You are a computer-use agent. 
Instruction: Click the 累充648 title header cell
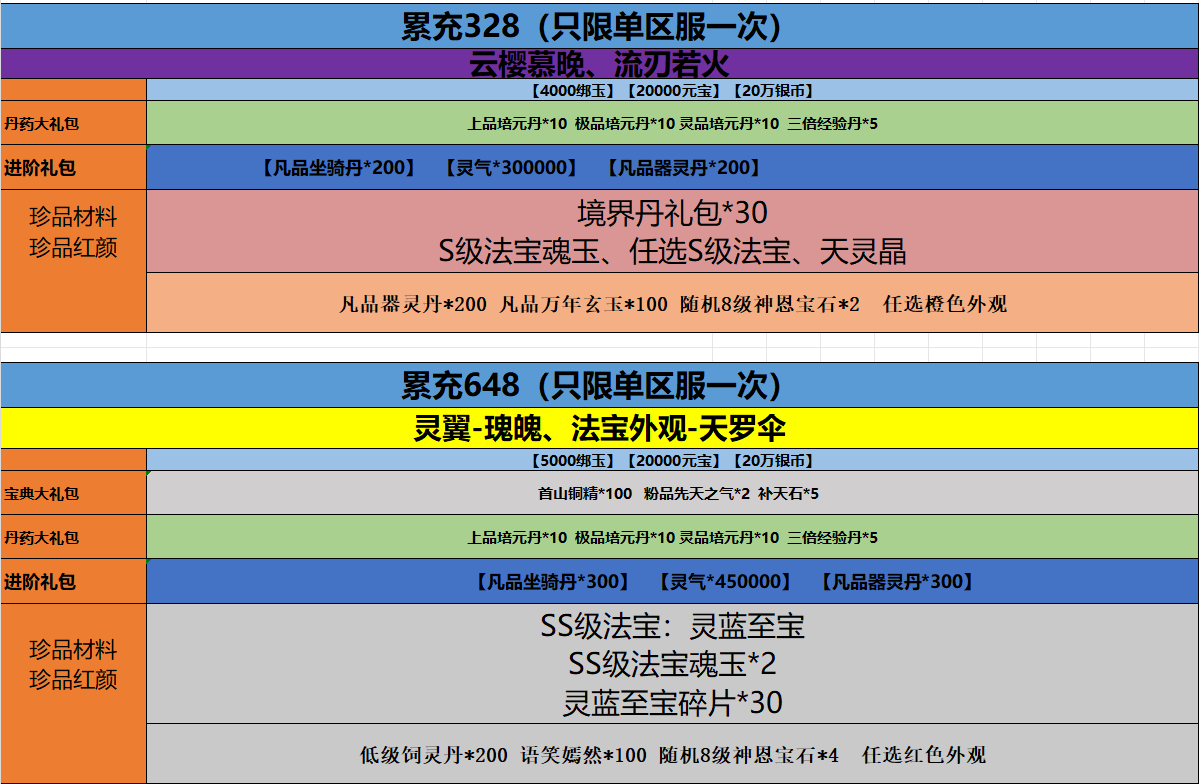pos(599,385)
